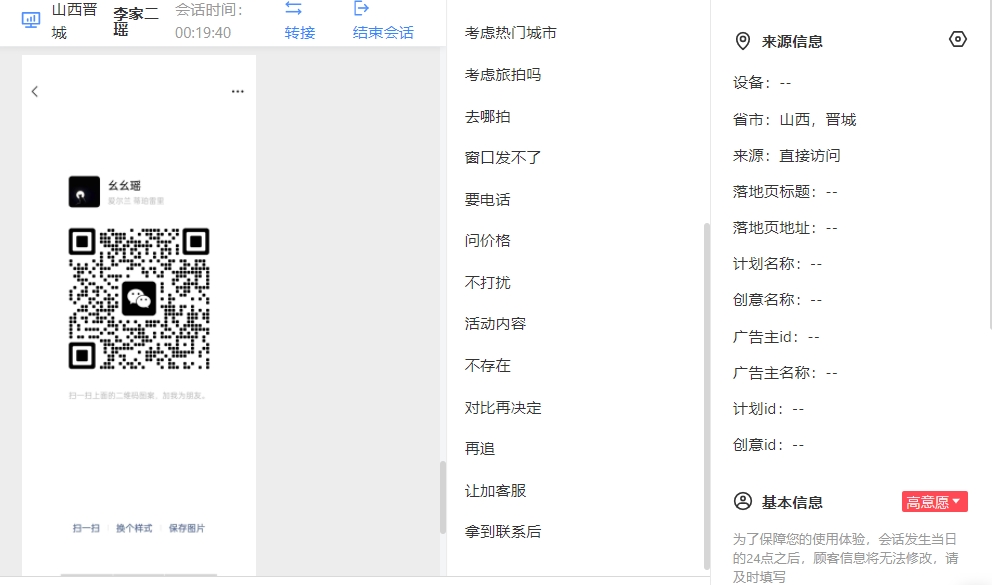Click the 幺幺瑶 name on QR card

click(x=124, y=185)
